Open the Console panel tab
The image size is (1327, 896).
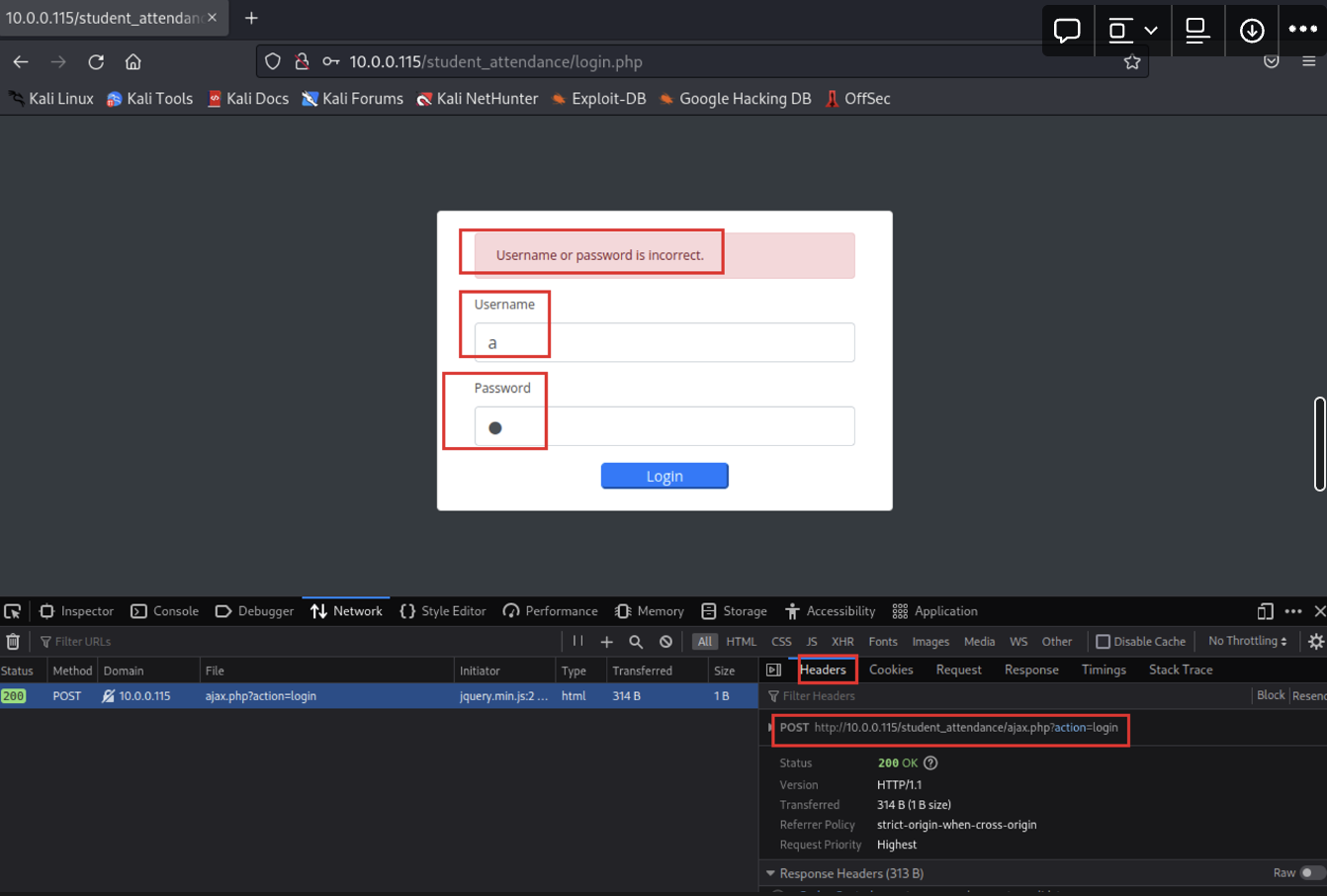165,611
